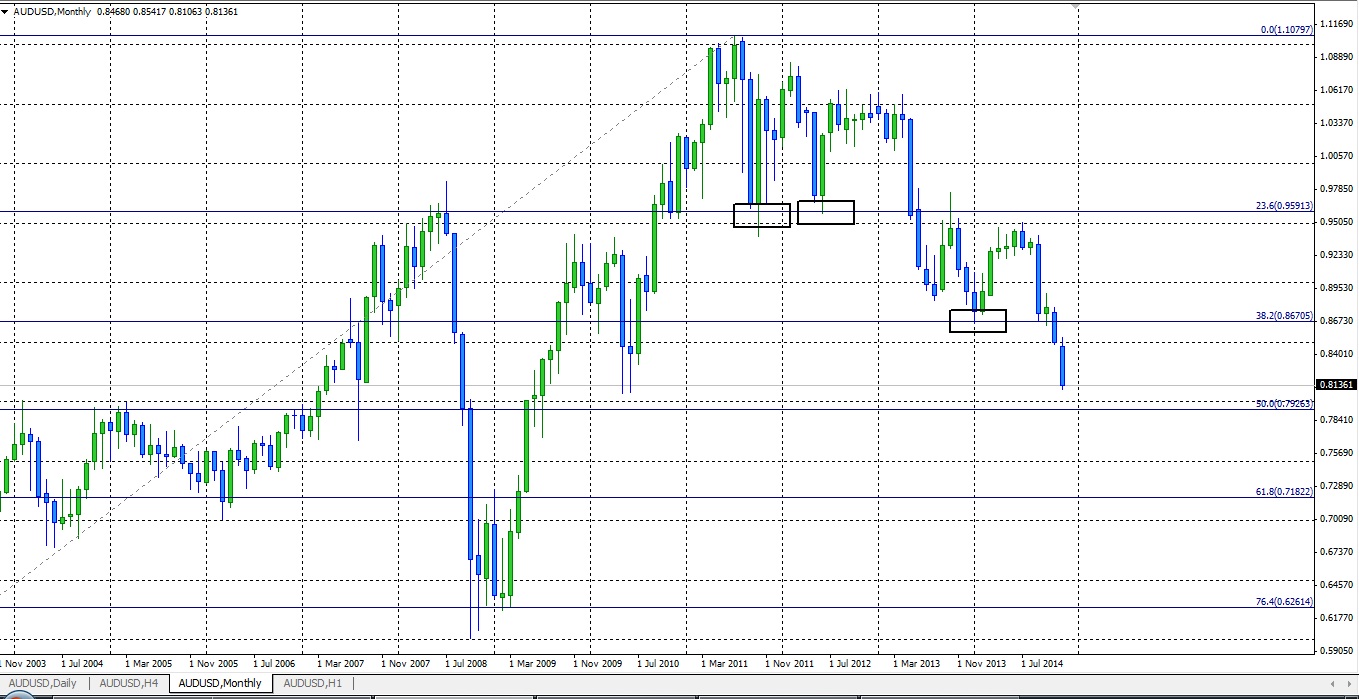Click the 1 Nov 2007 time axis label
Screen dimensions: 1359x699
click(405, 663)
